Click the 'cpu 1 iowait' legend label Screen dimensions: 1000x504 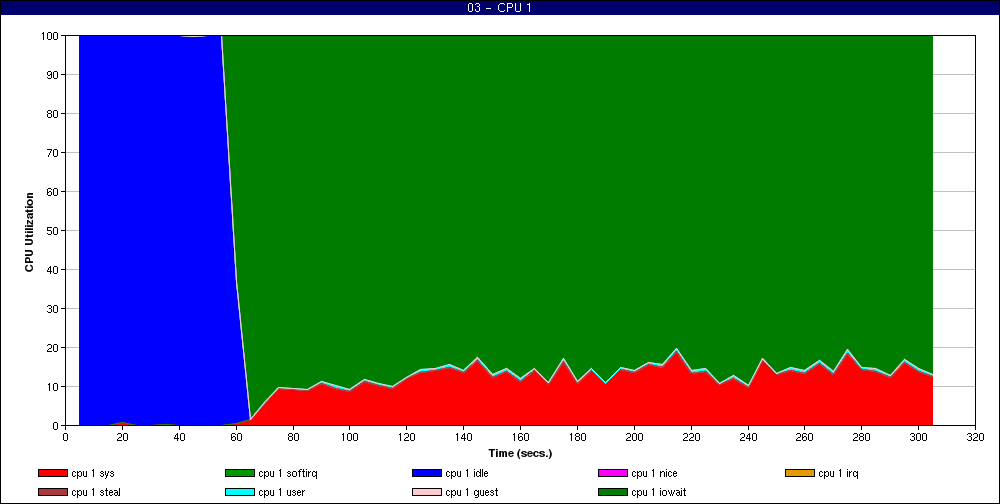(659, 493)
